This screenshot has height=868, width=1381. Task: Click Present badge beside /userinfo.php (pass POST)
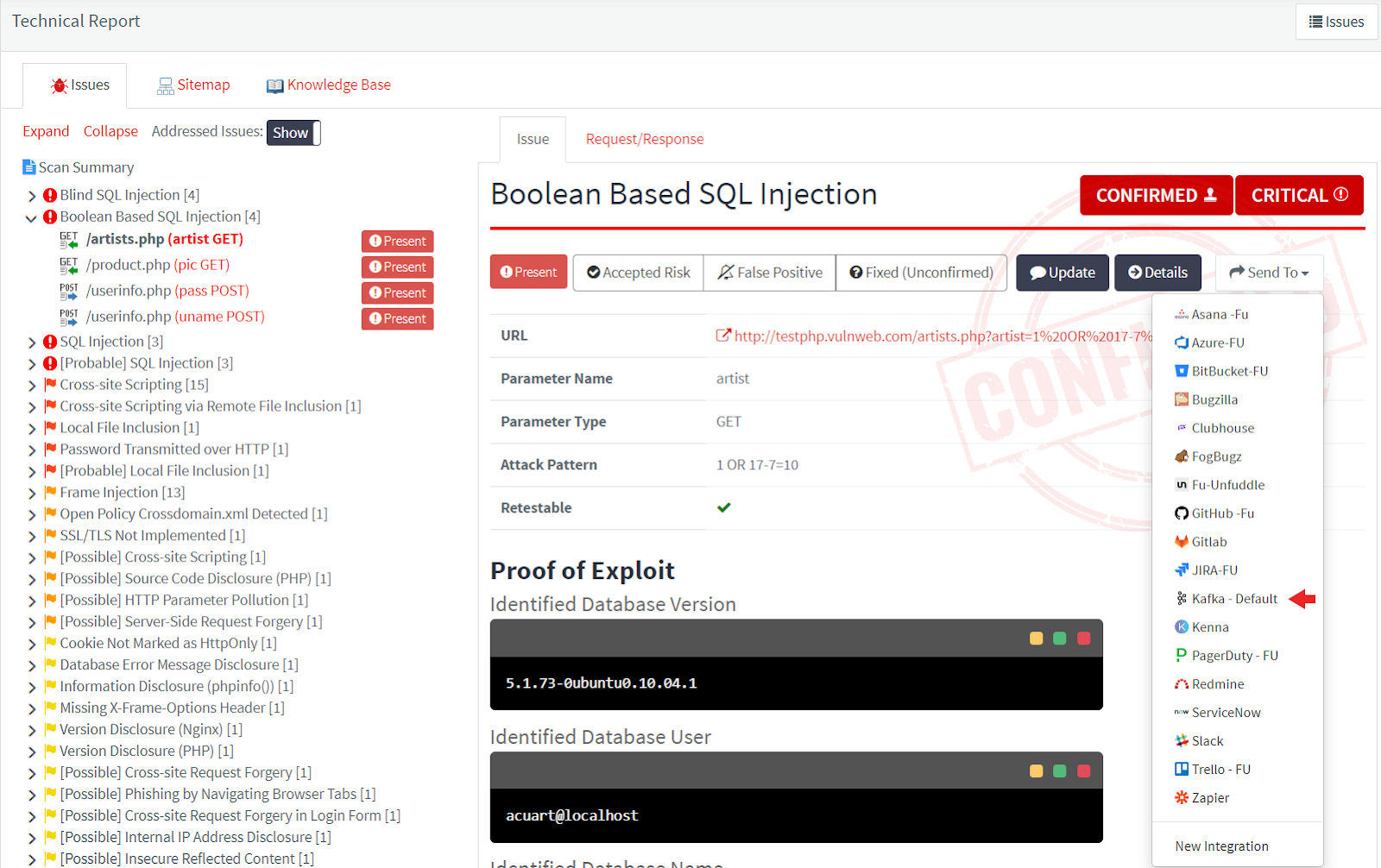point(397,293)
